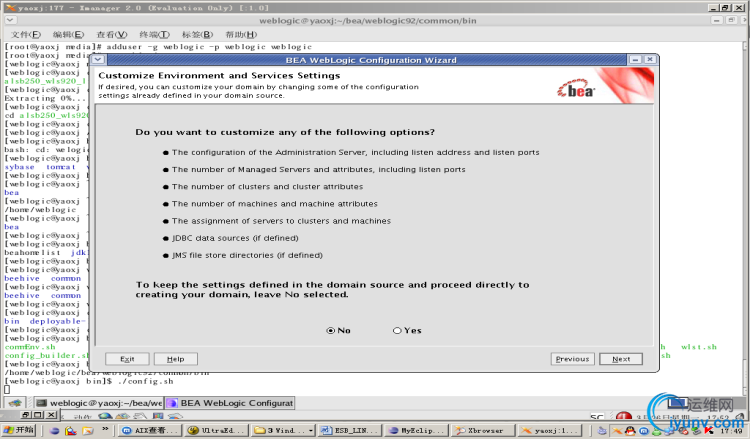Click 'JDBC data sources (if defined)' text
This screenshot has width=750, height=439.
click(235, 238)
